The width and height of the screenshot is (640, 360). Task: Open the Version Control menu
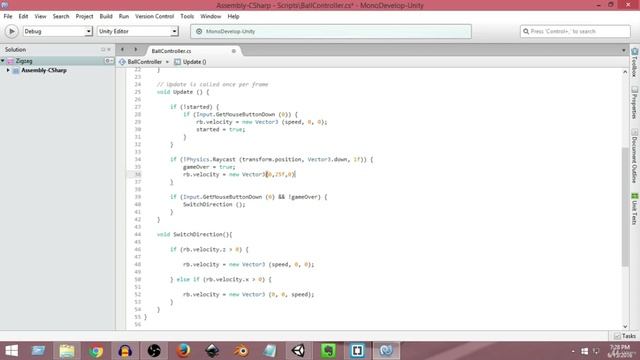click(154, 16)
